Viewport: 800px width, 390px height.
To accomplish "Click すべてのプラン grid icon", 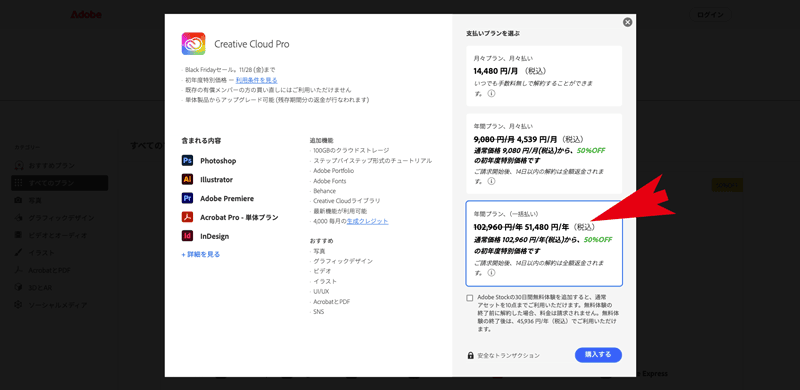I will pos(19,183).
